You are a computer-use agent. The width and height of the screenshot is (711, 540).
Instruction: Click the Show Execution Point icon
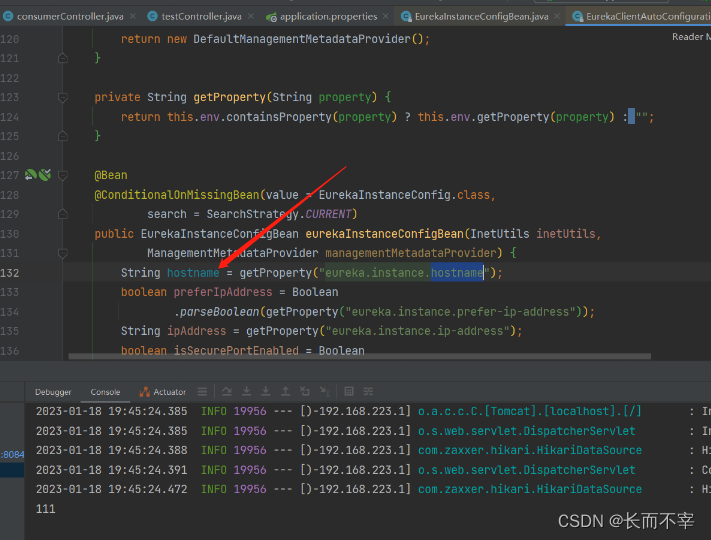[x=202, y=391]
